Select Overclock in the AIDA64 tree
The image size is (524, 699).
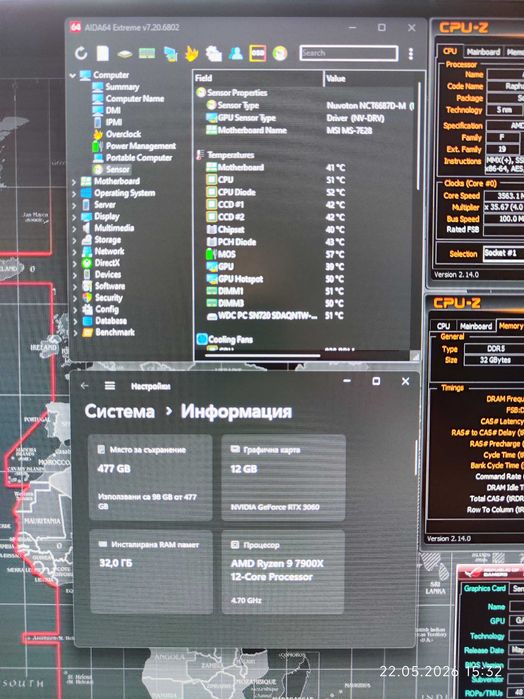click(x=124, y=134)
